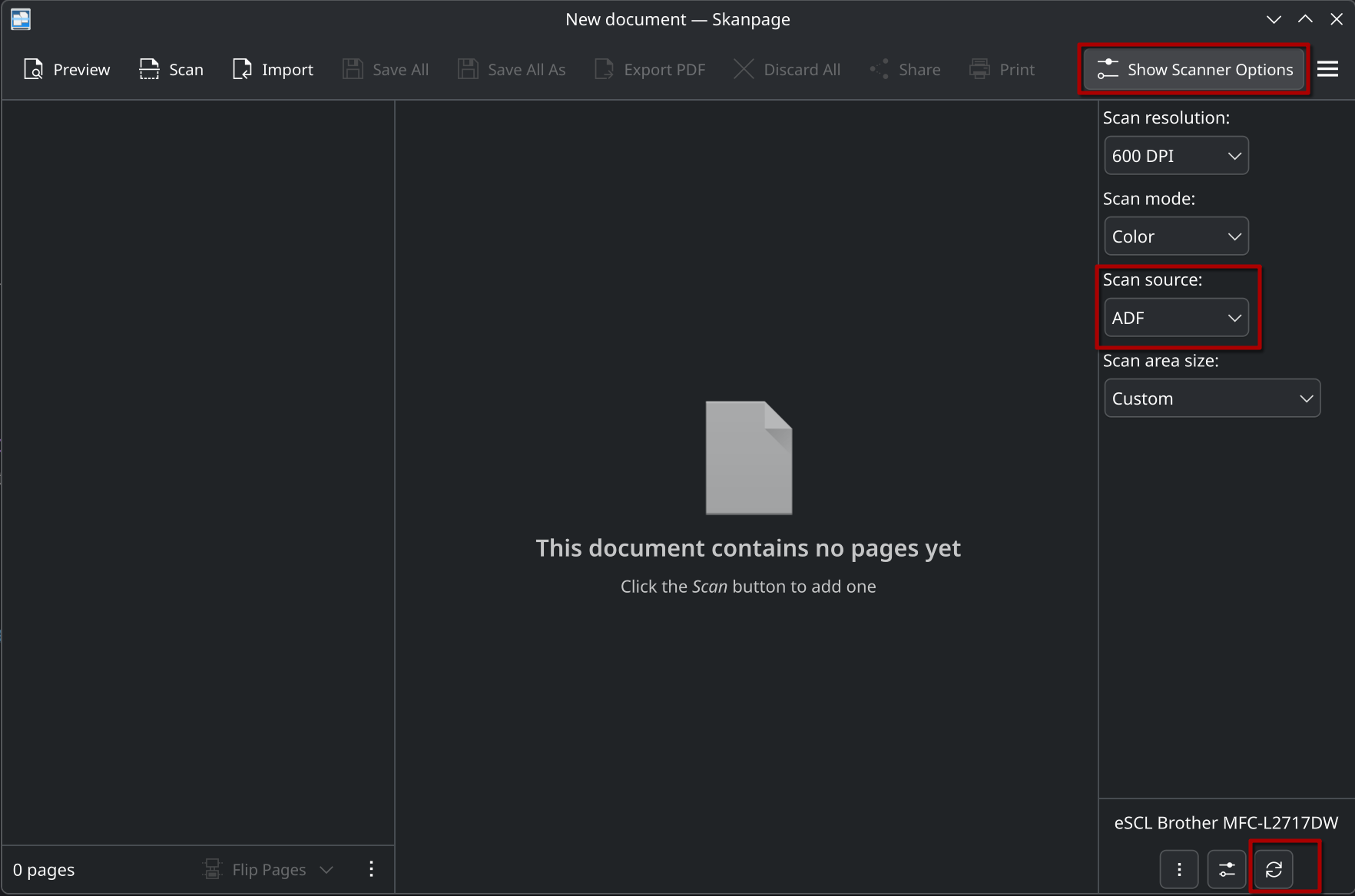
Task: Expand the Scan mode Color dropdown
Action: coord(1176,236)
